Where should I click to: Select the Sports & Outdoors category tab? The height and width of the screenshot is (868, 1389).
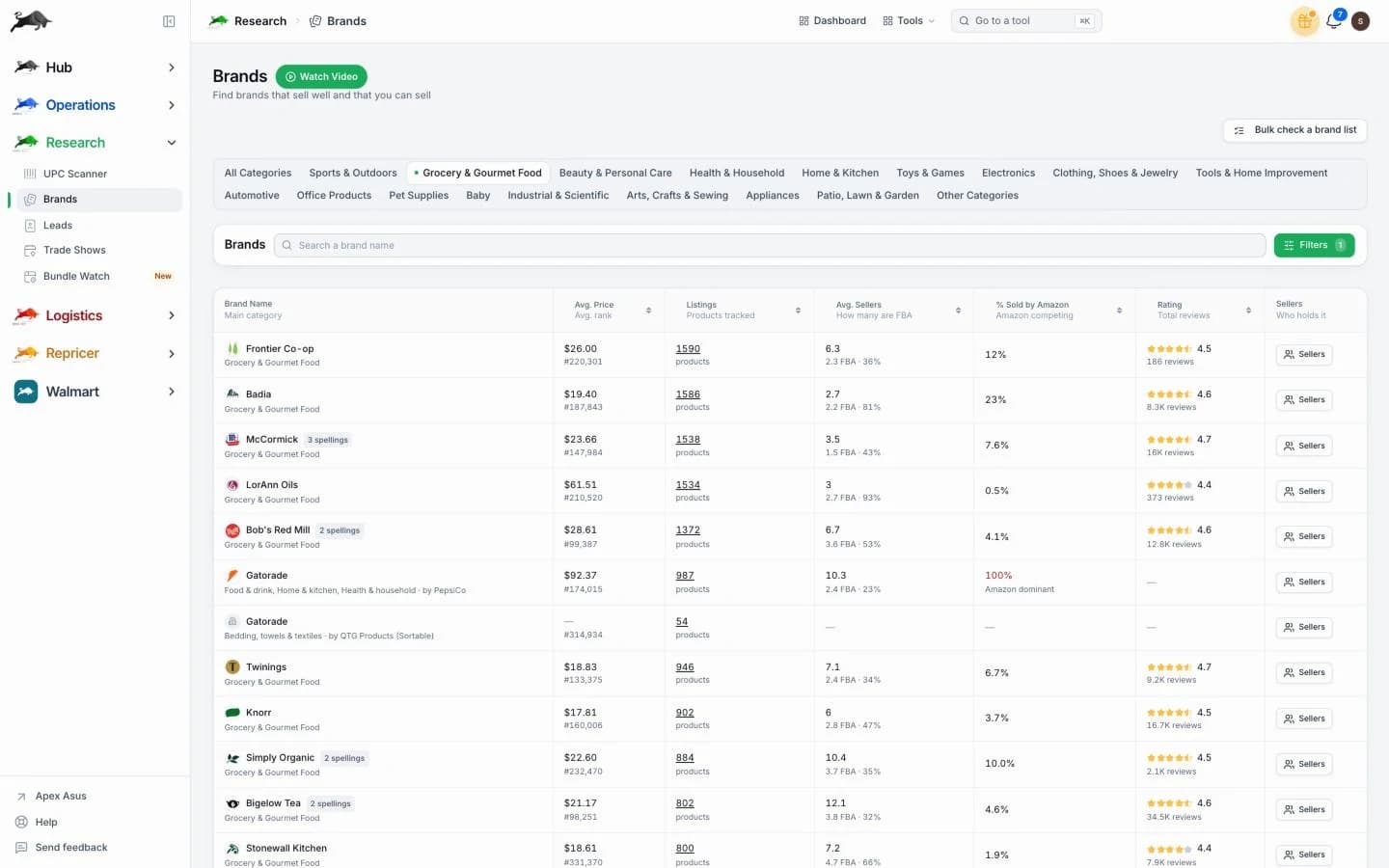click(x=353, y=173)
